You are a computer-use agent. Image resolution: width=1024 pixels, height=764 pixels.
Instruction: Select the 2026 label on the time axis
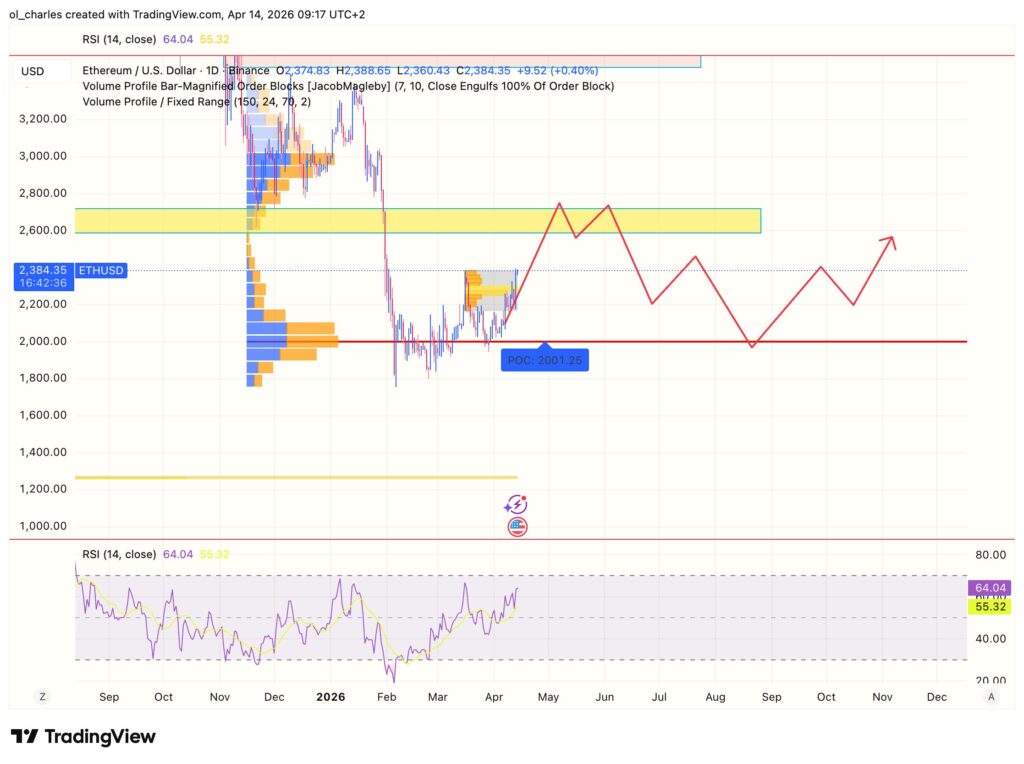click(330, 697)
